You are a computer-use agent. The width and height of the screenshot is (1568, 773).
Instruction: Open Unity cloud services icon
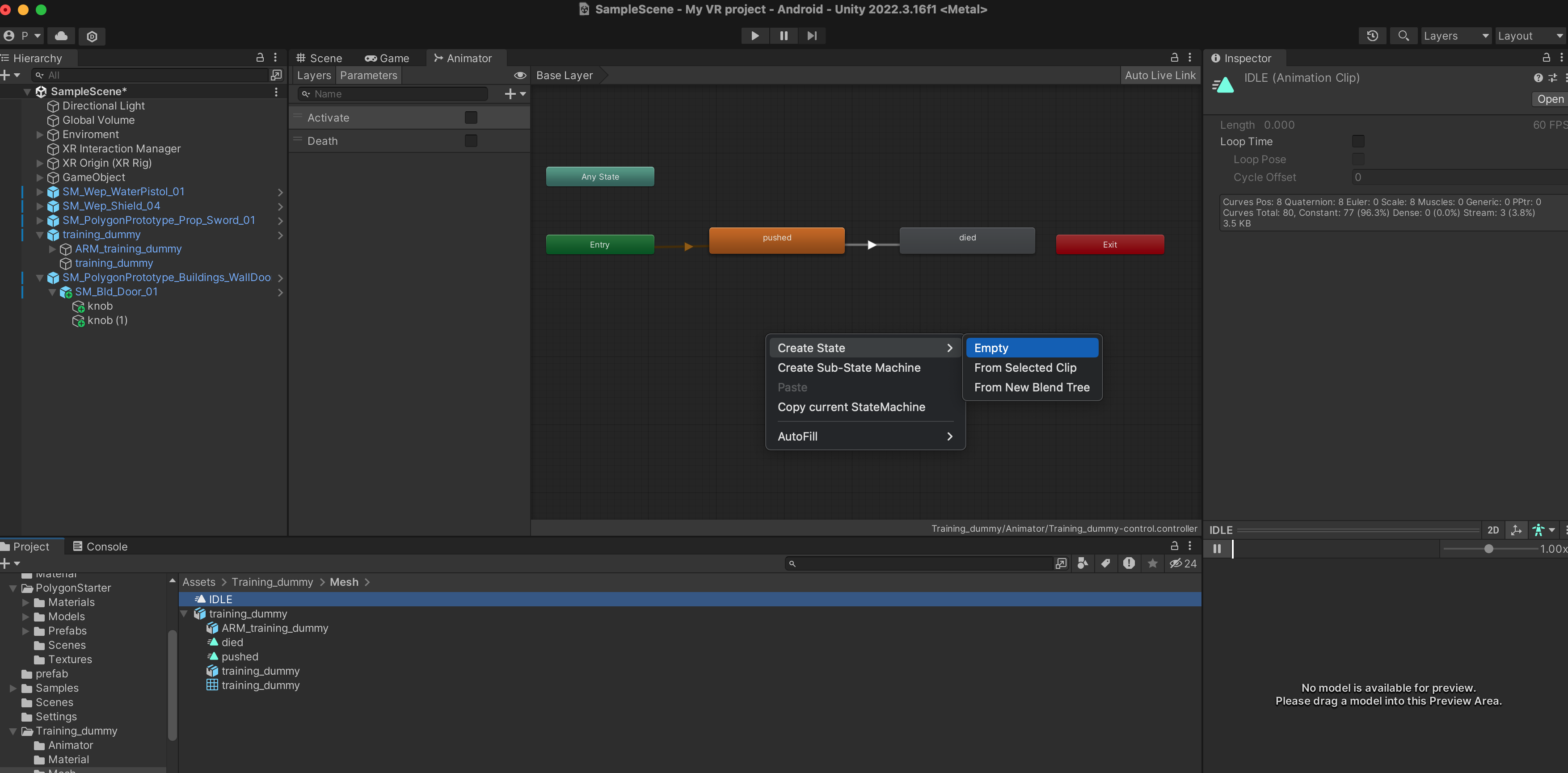(61, 36)
